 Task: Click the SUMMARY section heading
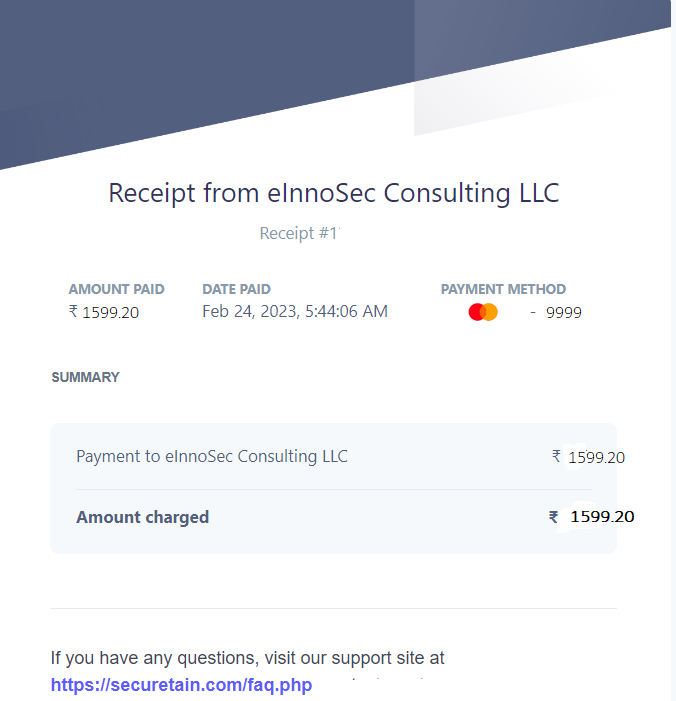tap(85, 377)
